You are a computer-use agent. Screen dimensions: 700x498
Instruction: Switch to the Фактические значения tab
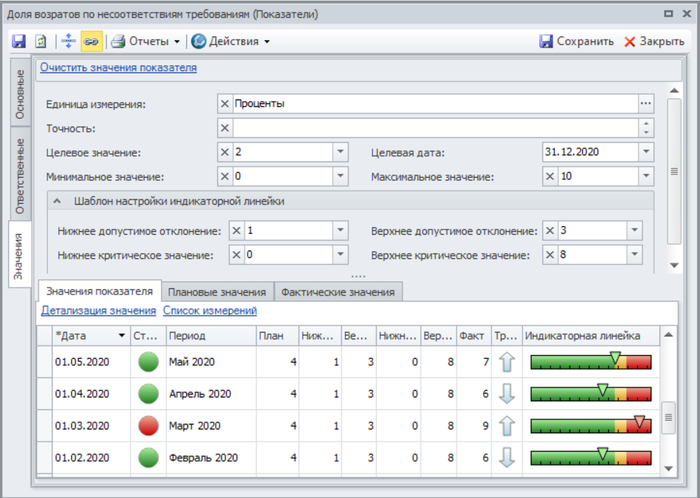click(x=338, y=292)
